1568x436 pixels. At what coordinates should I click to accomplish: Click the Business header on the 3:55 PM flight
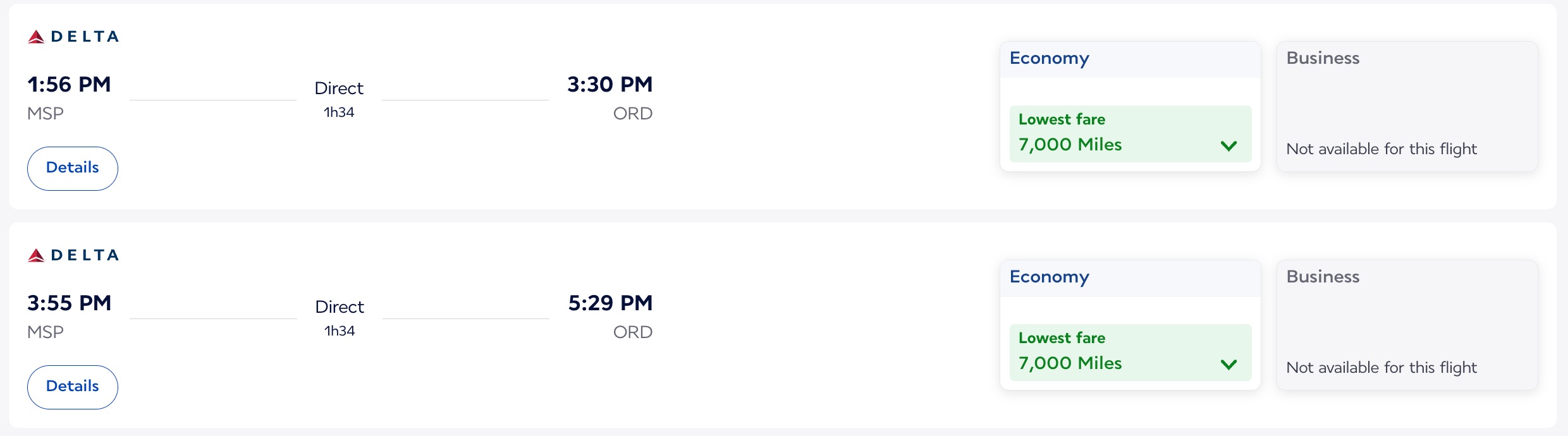pyautogui.click(x=1323, y=277)
